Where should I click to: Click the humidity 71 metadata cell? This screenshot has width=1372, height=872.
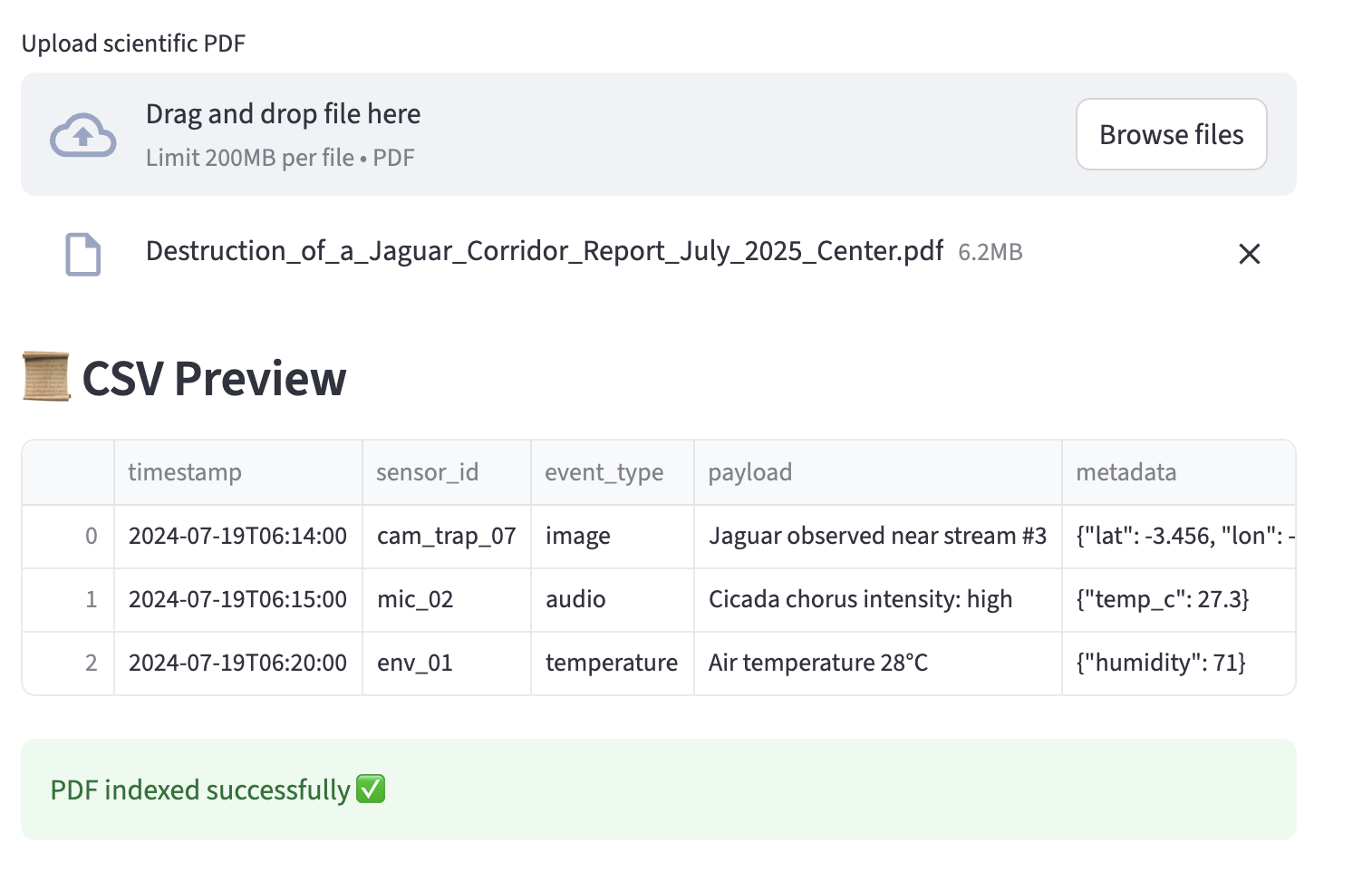click(x=1160, y=663)
